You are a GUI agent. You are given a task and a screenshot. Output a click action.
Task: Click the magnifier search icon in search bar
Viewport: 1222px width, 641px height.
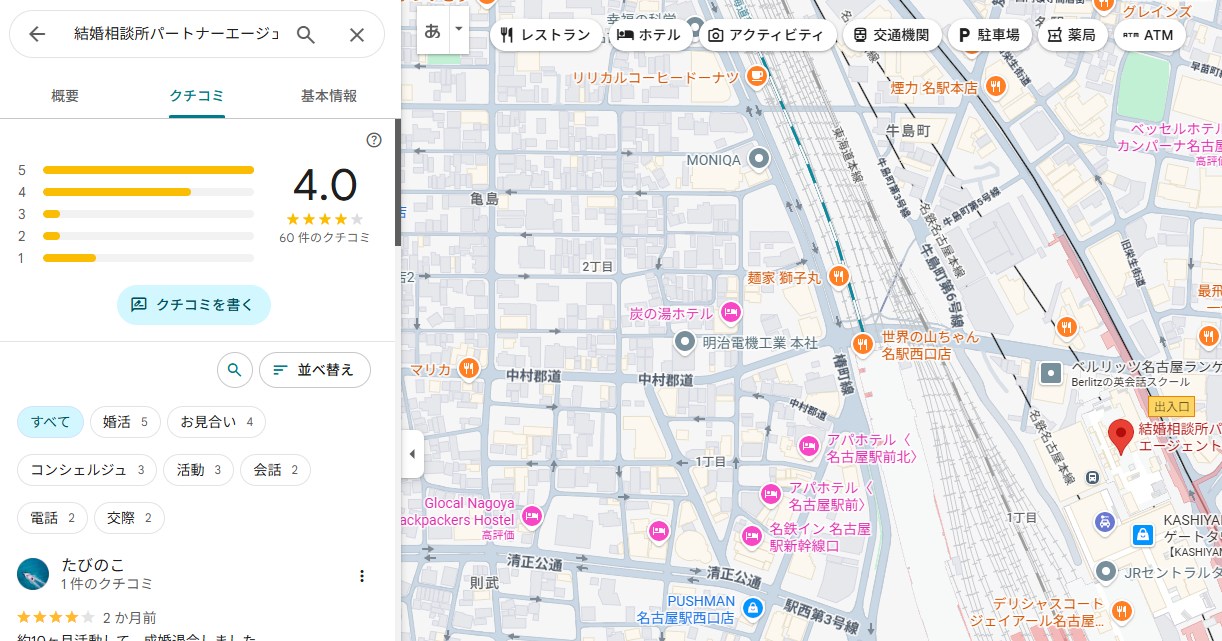(x=306, y=35)
